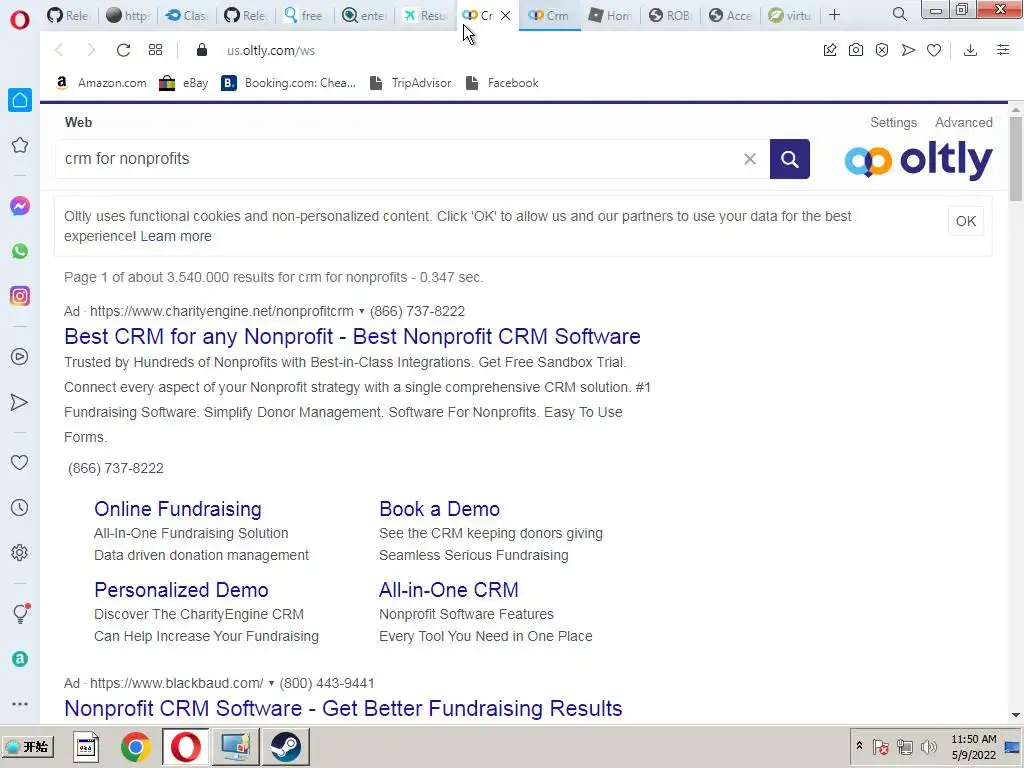The image size is (1024, 768).
Task: Switch to the free tab
Action: 304,15
